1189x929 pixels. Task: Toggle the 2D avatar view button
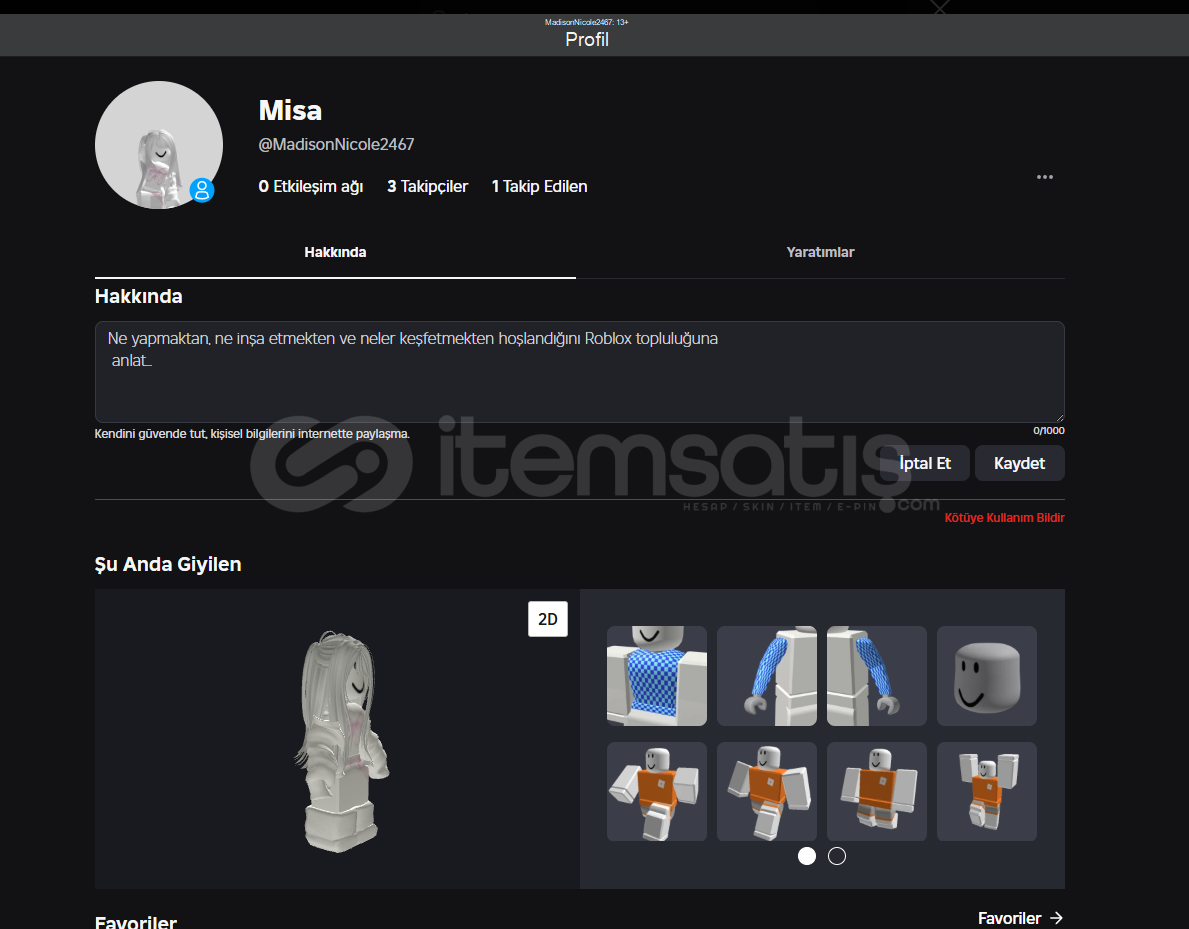coord(547,619)
